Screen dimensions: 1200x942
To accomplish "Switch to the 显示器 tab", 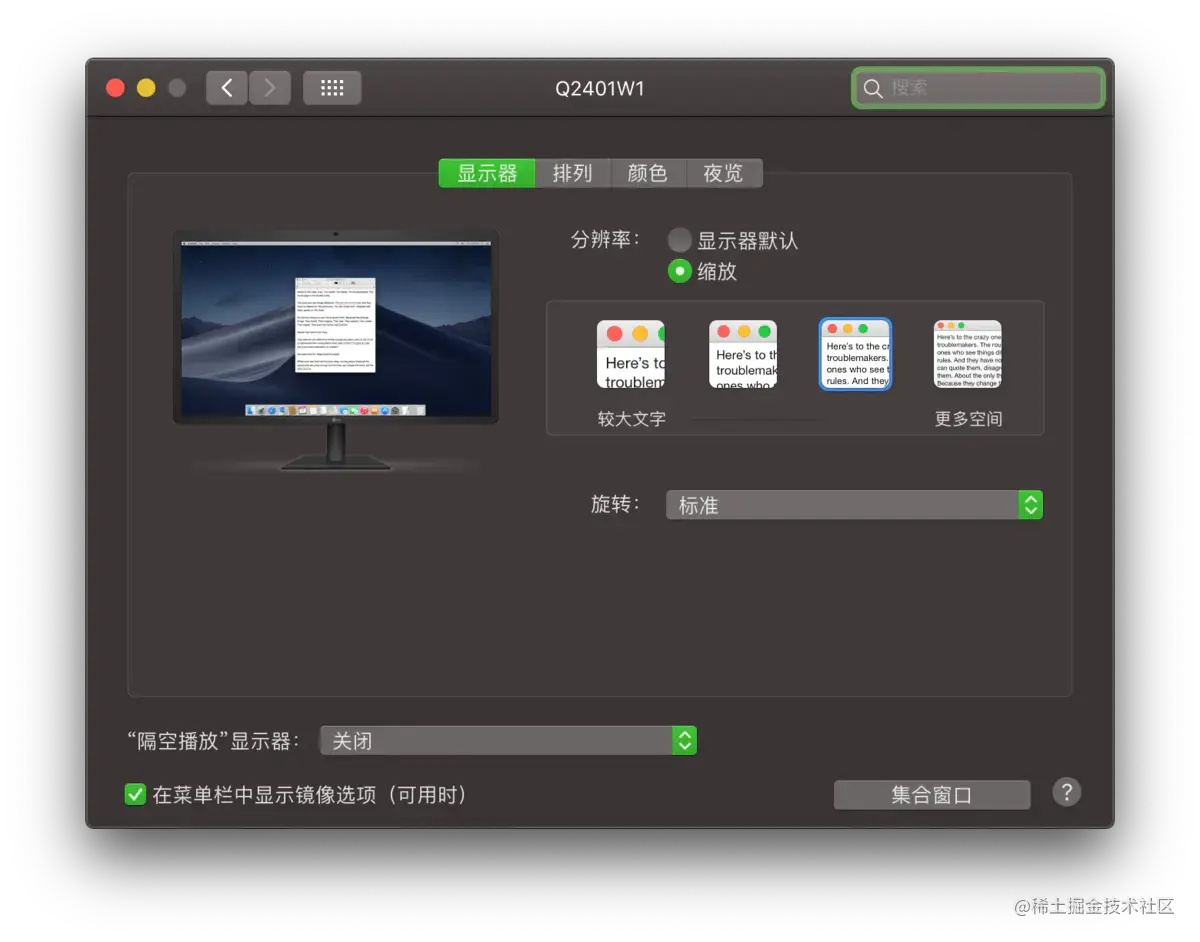I will click(487, 173).
